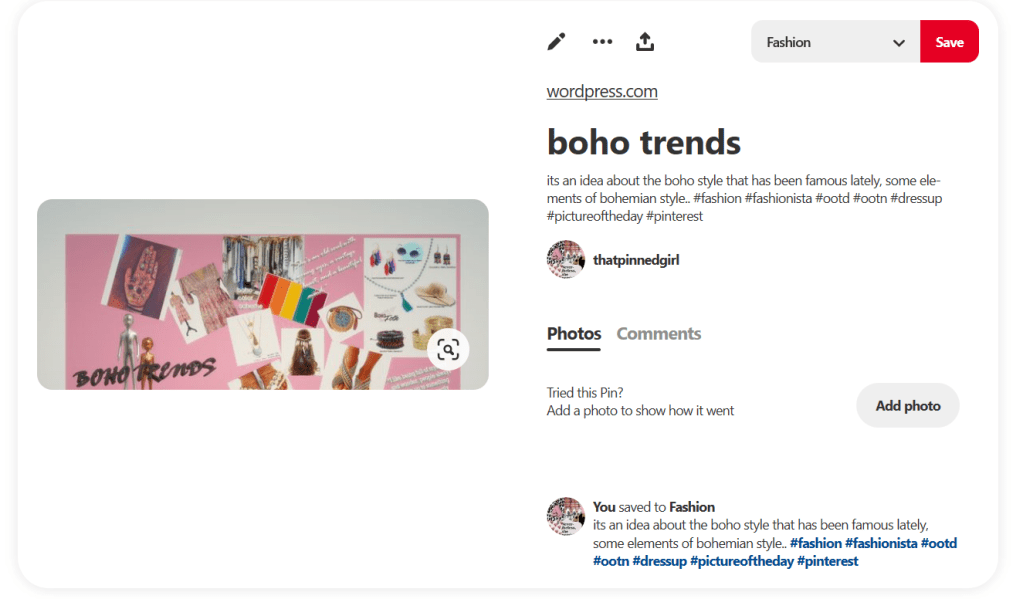Open the three-dot more options menu
Image resolution: width=1023 pixels, height=599 pixels.
tap(602, 42)
